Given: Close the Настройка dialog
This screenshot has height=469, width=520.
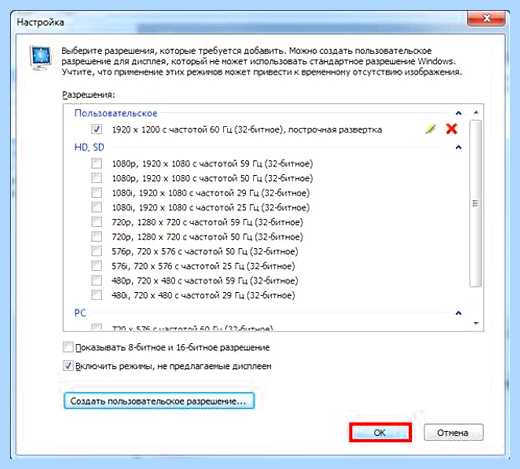Looking at the screenshot, I should [486, 18].
